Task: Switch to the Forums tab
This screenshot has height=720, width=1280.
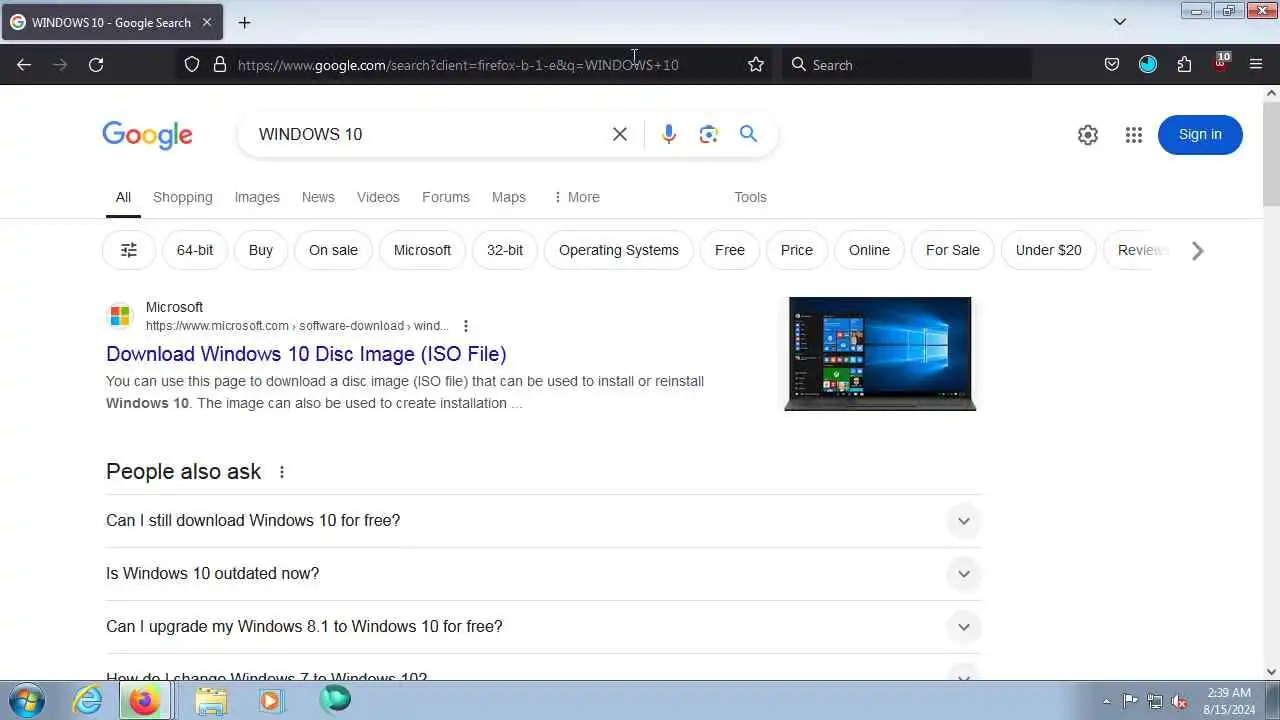Action: (x=446, y=197)
